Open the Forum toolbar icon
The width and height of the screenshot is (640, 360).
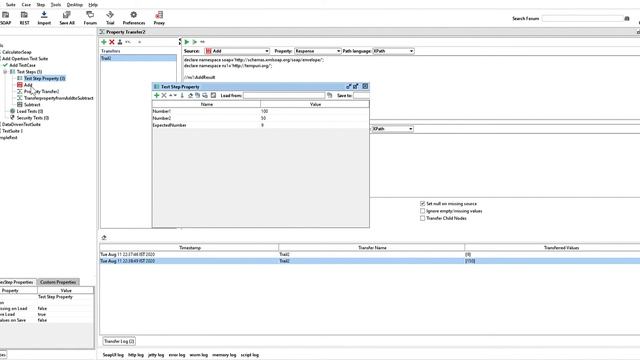[90, 15]
